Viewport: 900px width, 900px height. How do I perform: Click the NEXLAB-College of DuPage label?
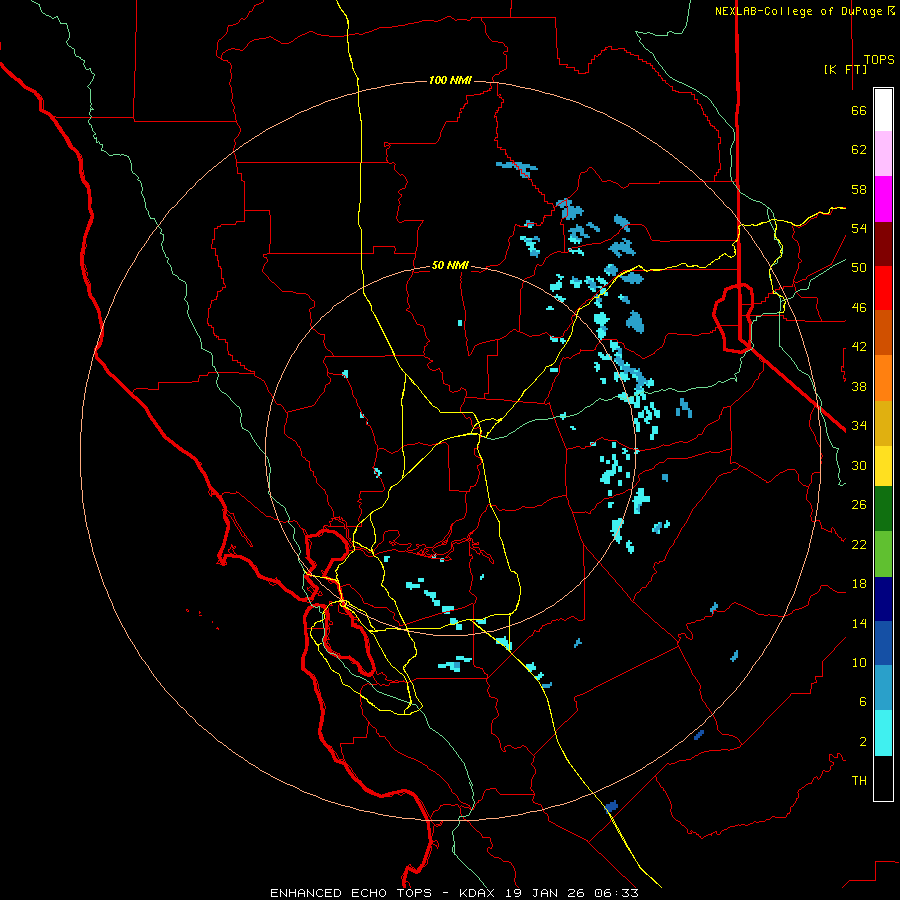click(x=799, y=11)
